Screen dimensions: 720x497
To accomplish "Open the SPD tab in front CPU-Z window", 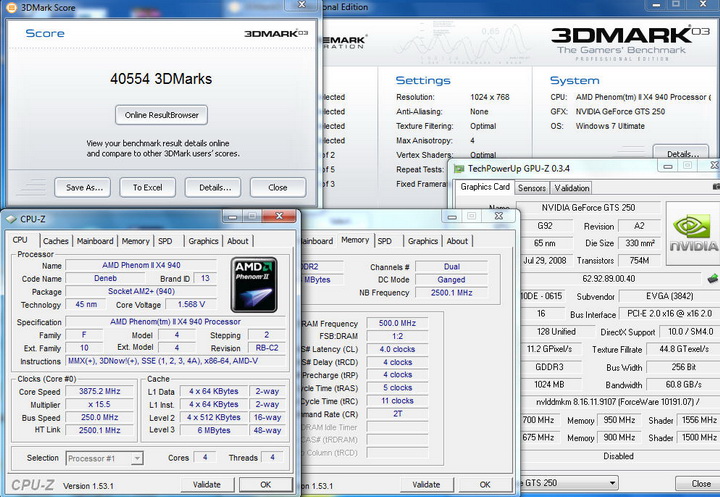I will coord(165,241).
